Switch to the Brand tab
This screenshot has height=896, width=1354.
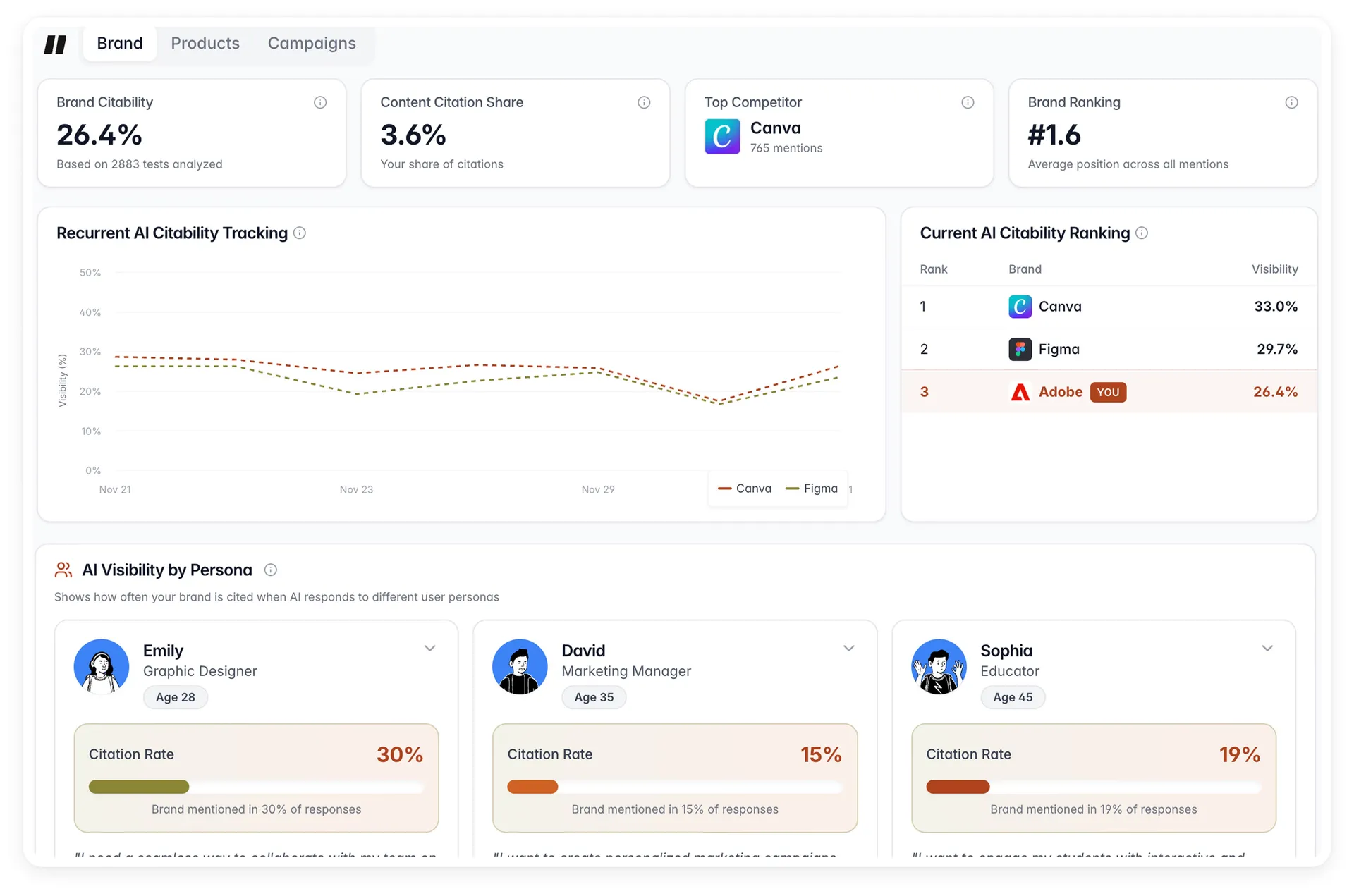[x=120, y=44]
